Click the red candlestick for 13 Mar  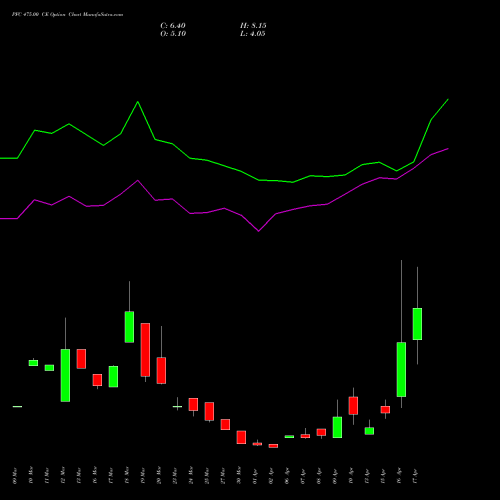click(81, 359)
